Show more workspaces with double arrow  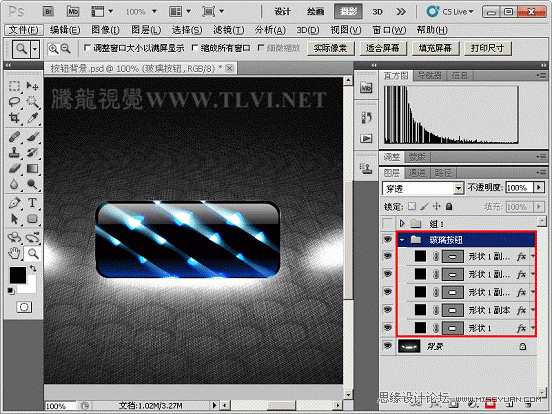coord(401,12)
